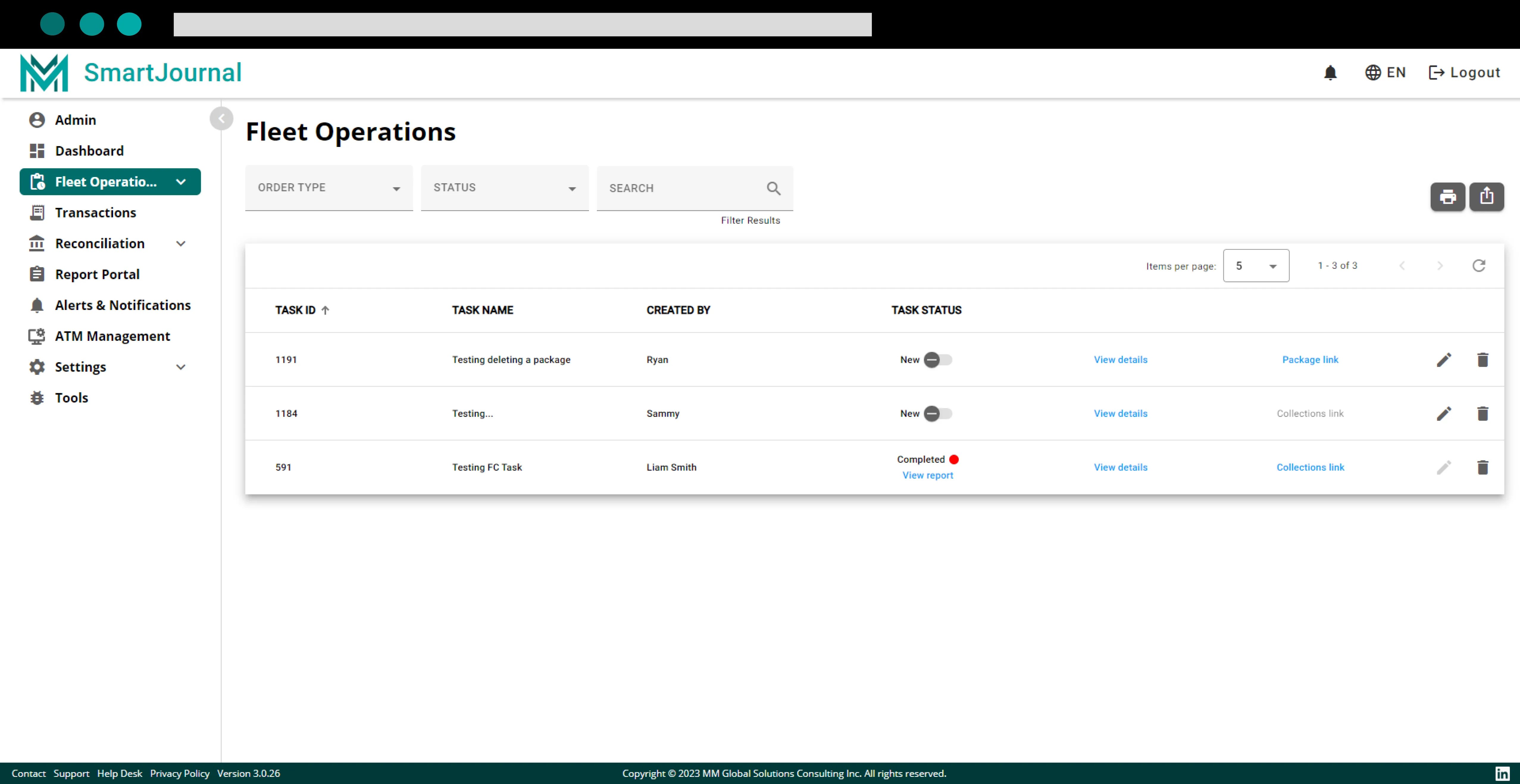Toggle status switch for task 1191
The height and width of the screenshot is (784, 1520).
pyautogui.click(x=938, y=360)
